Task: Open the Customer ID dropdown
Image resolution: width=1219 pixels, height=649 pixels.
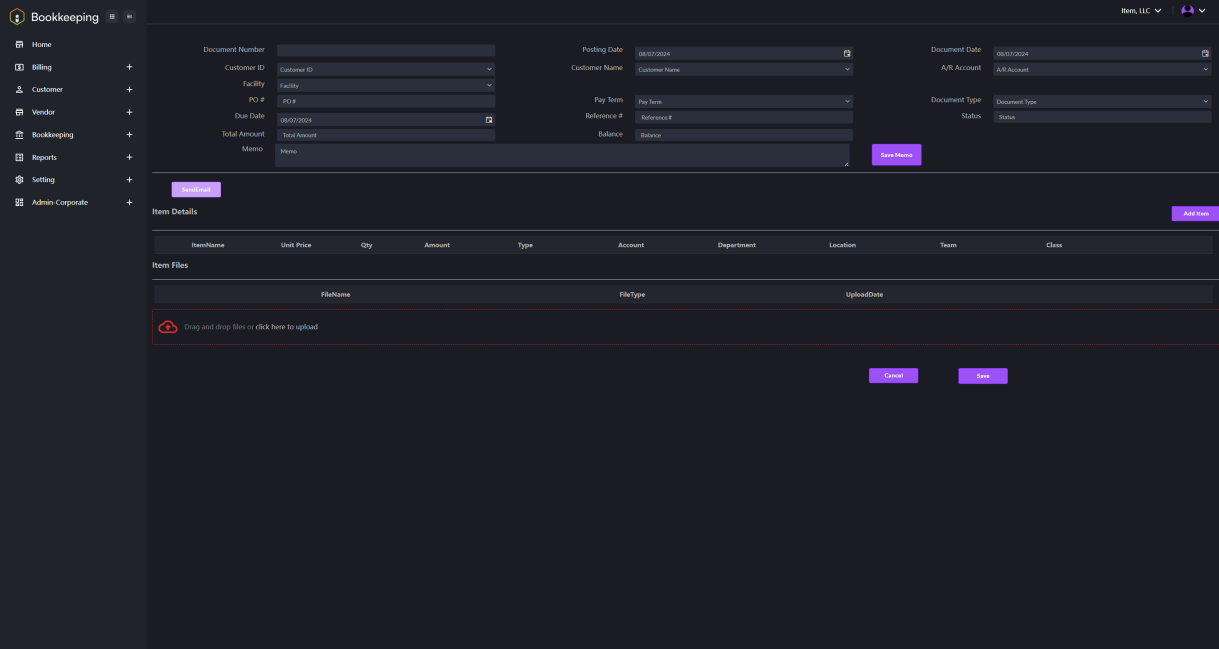Action: 385,68
